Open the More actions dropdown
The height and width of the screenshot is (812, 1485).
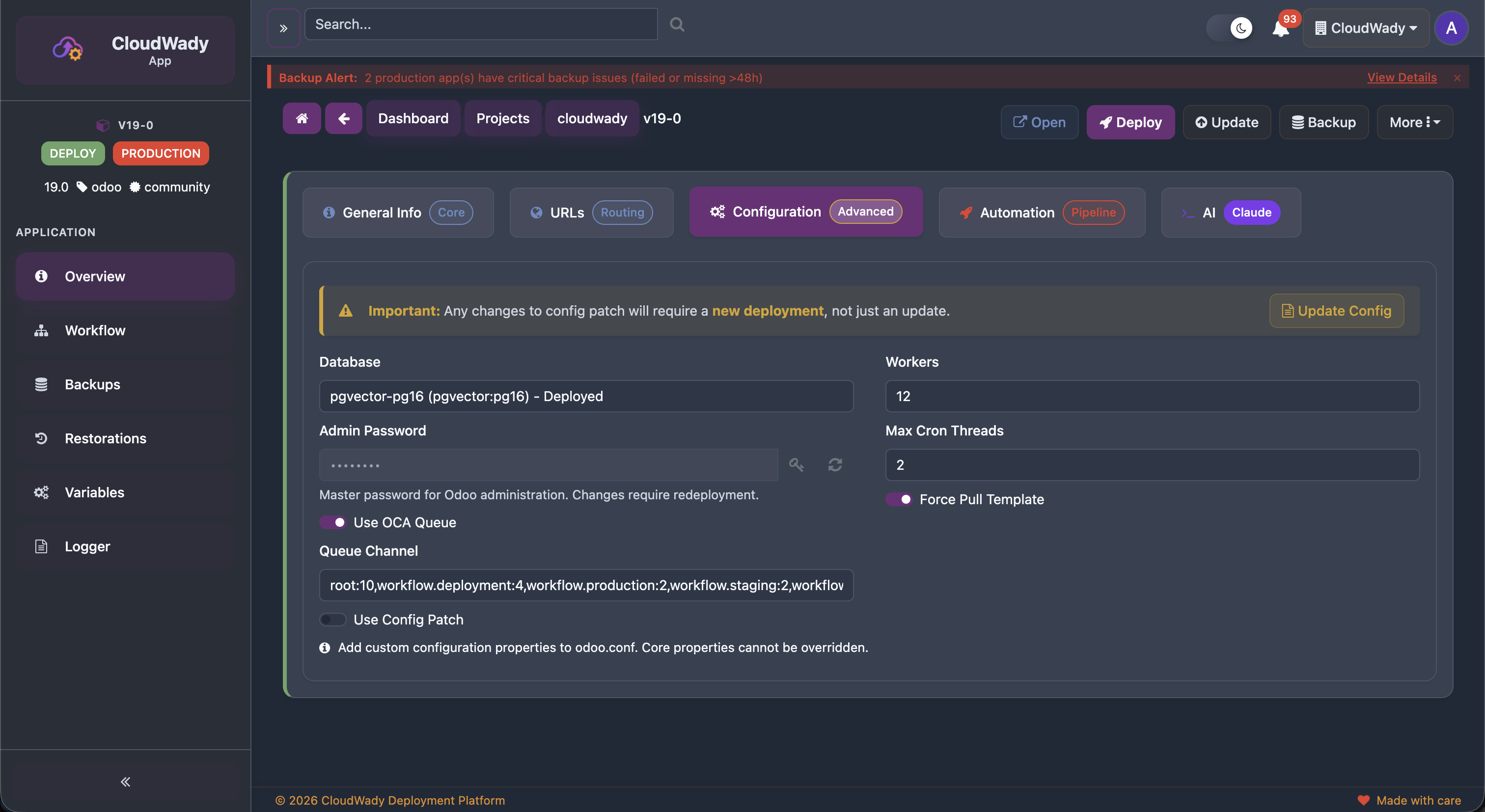(1415, 122)
